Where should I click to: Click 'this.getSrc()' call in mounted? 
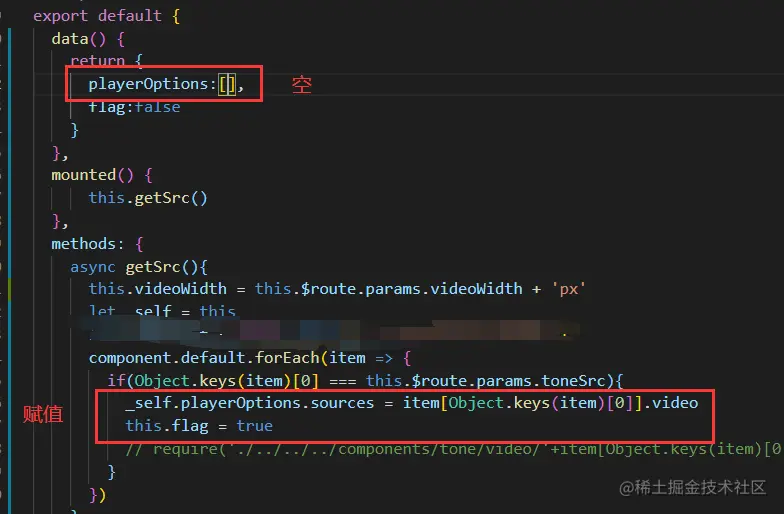click(148, 198)
